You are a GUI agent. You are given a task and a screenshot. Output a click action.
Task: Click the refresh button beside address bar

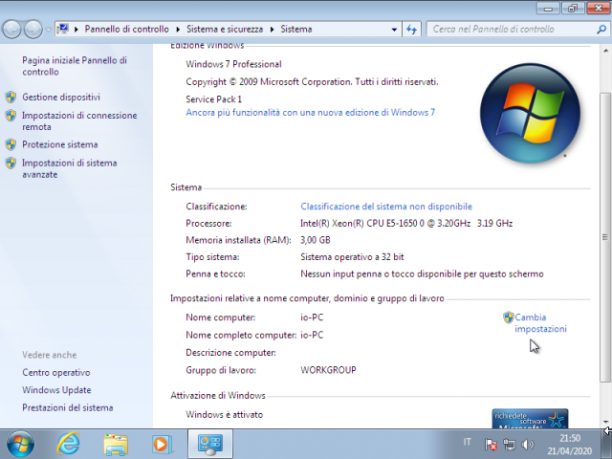click(x=412, y=29)
